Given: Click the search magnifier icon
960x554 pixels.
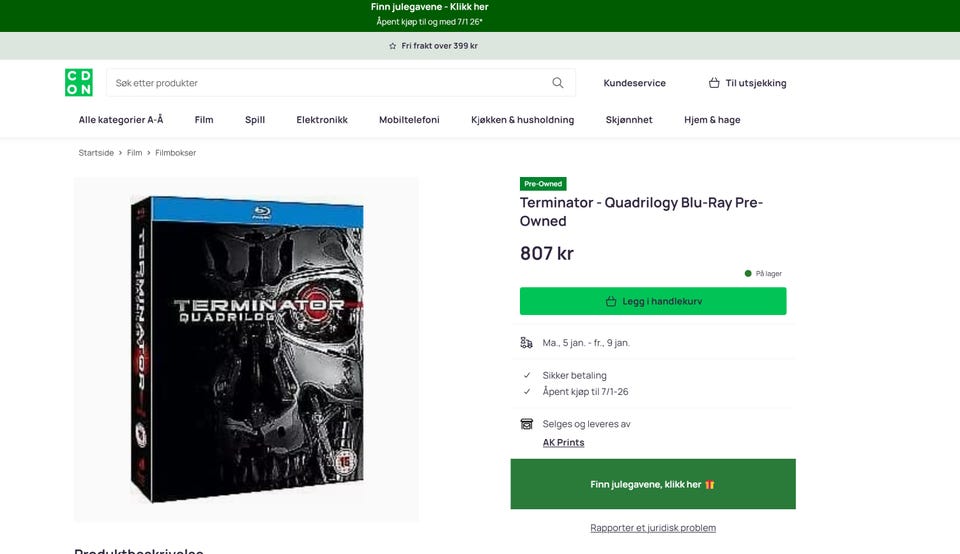Looking at the screenshot, I should coord(557,83).
